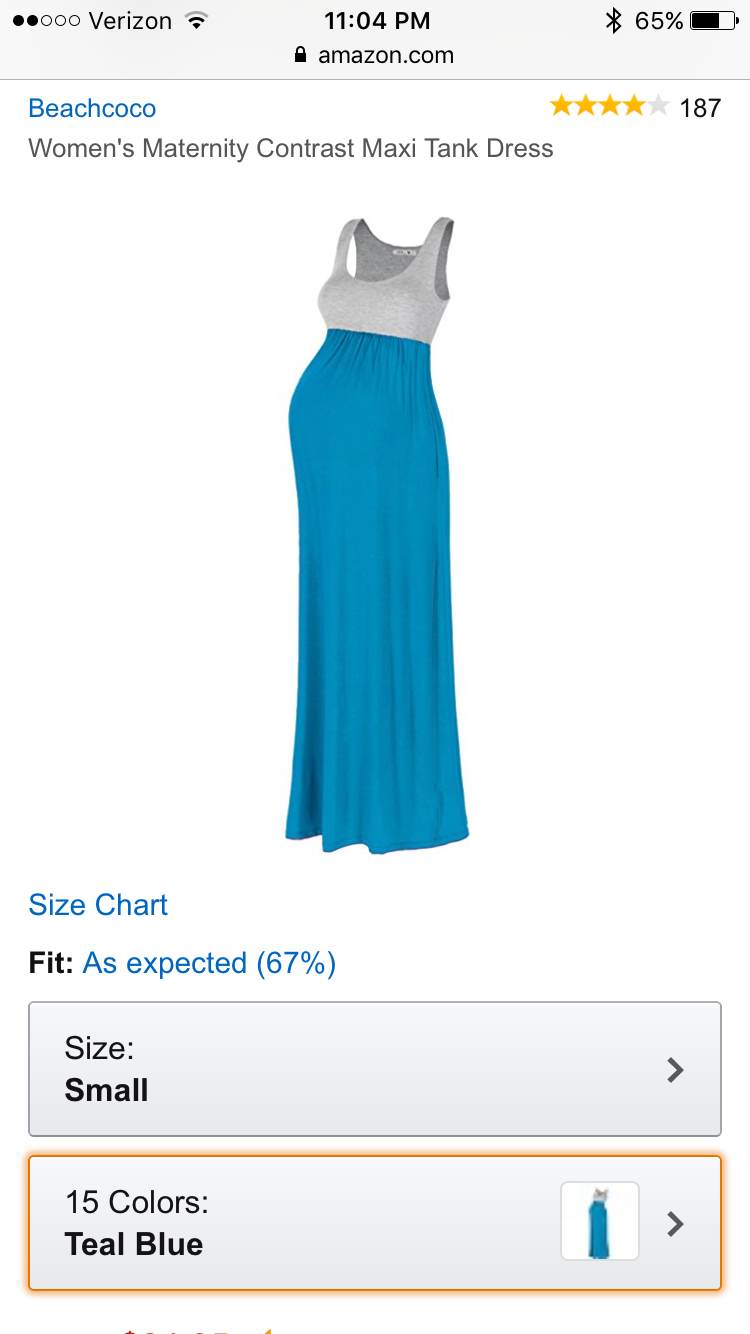
Task: Tap the Verizon signal strength dots
Action: click(46, 20)
